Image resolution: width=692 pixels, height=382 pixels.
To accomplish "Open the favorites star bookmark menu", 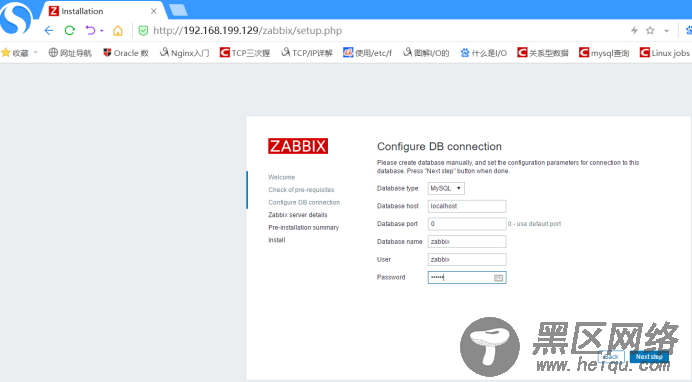I will point(15,53).
